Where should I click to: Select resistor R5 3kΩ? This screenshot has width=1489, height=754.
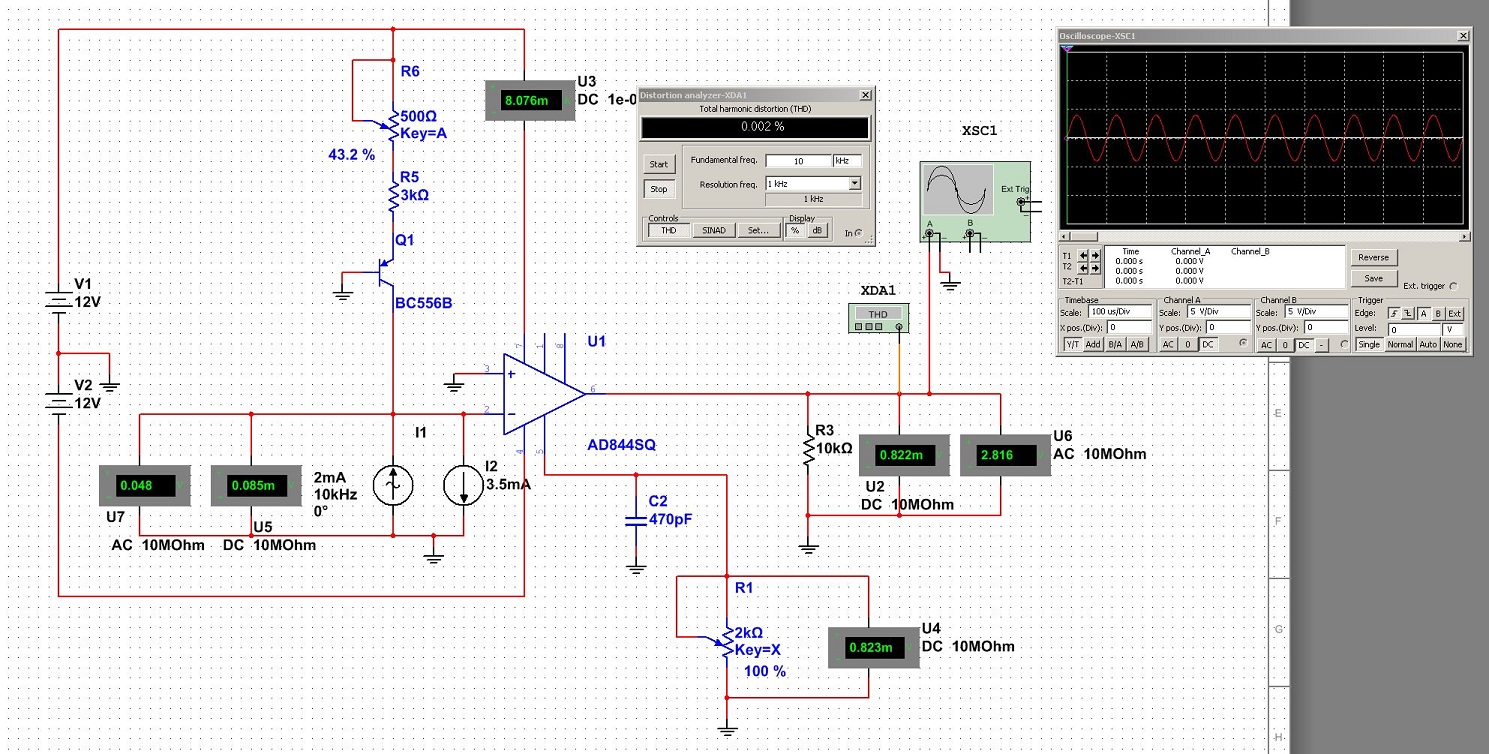tap(393, 196)
